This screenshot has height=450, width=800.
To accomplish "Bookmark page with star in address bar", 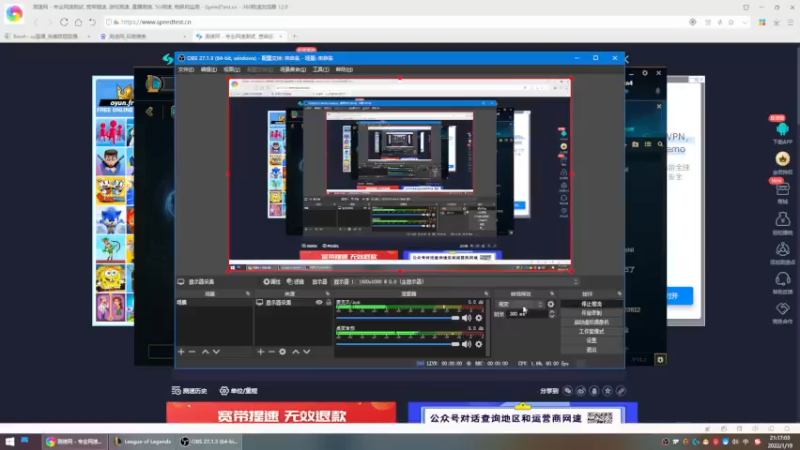I will point(731,22).
